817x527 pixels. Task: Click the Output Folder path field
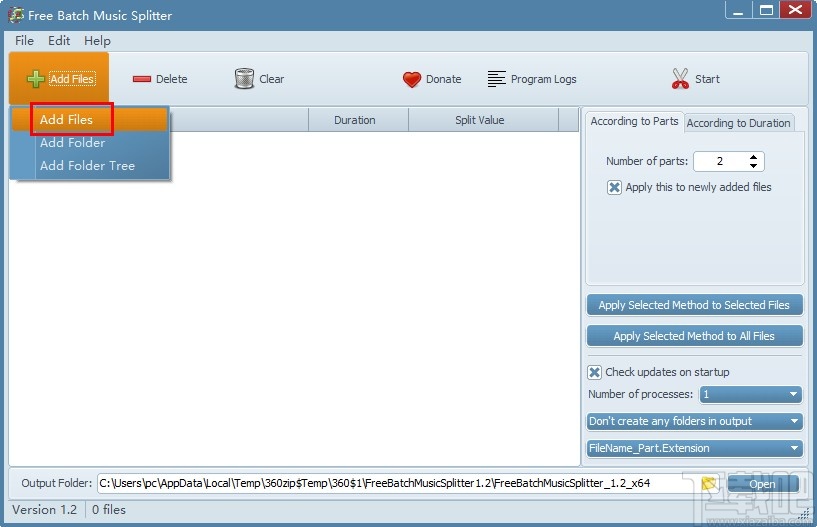tap(390, 483)
